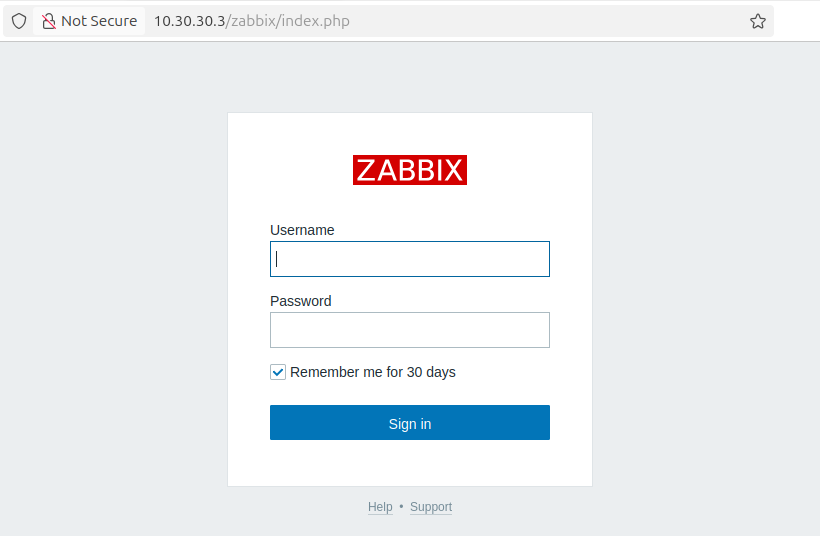Click the bullet separator between Help and Support
This screenshot has width=820, height=536.
401,507
